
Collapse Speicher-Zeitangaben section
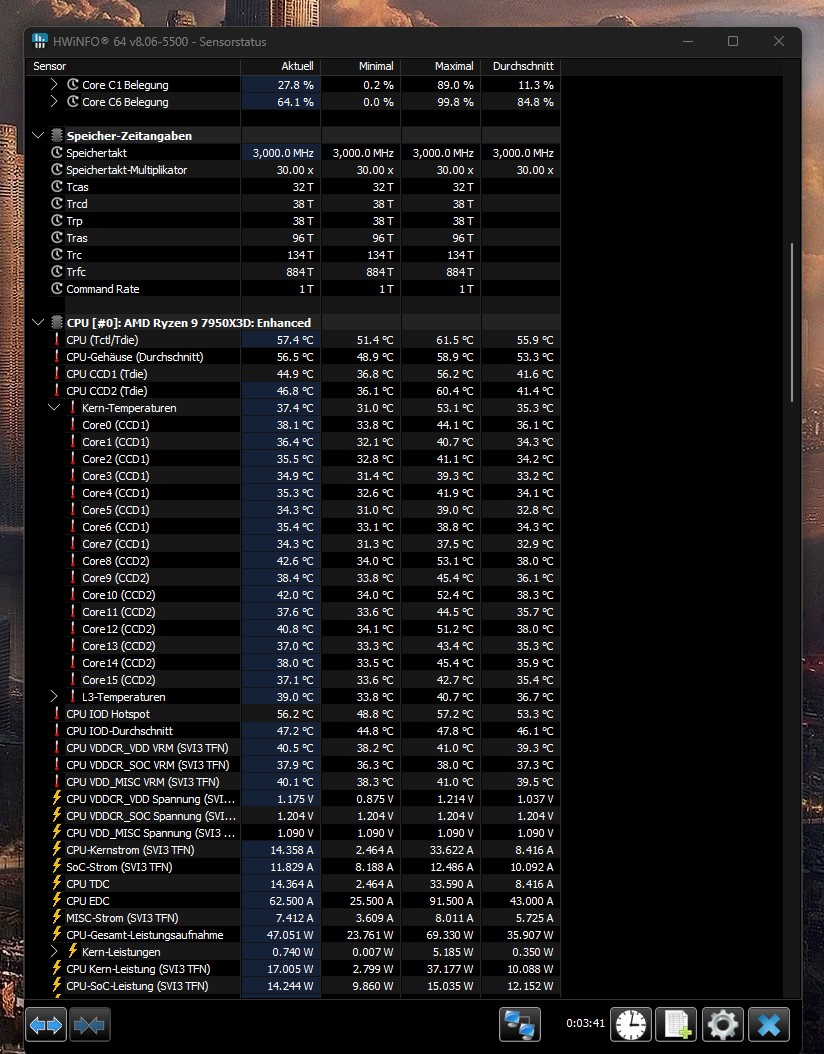click(x=38, y=135)
